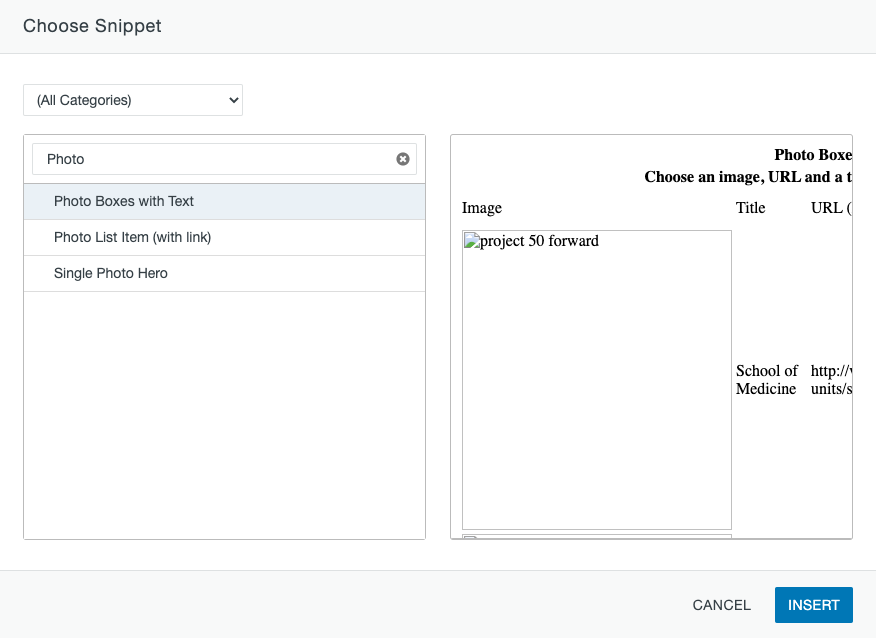
Task: Click the URL column header in preview
Action: [830, 208]
